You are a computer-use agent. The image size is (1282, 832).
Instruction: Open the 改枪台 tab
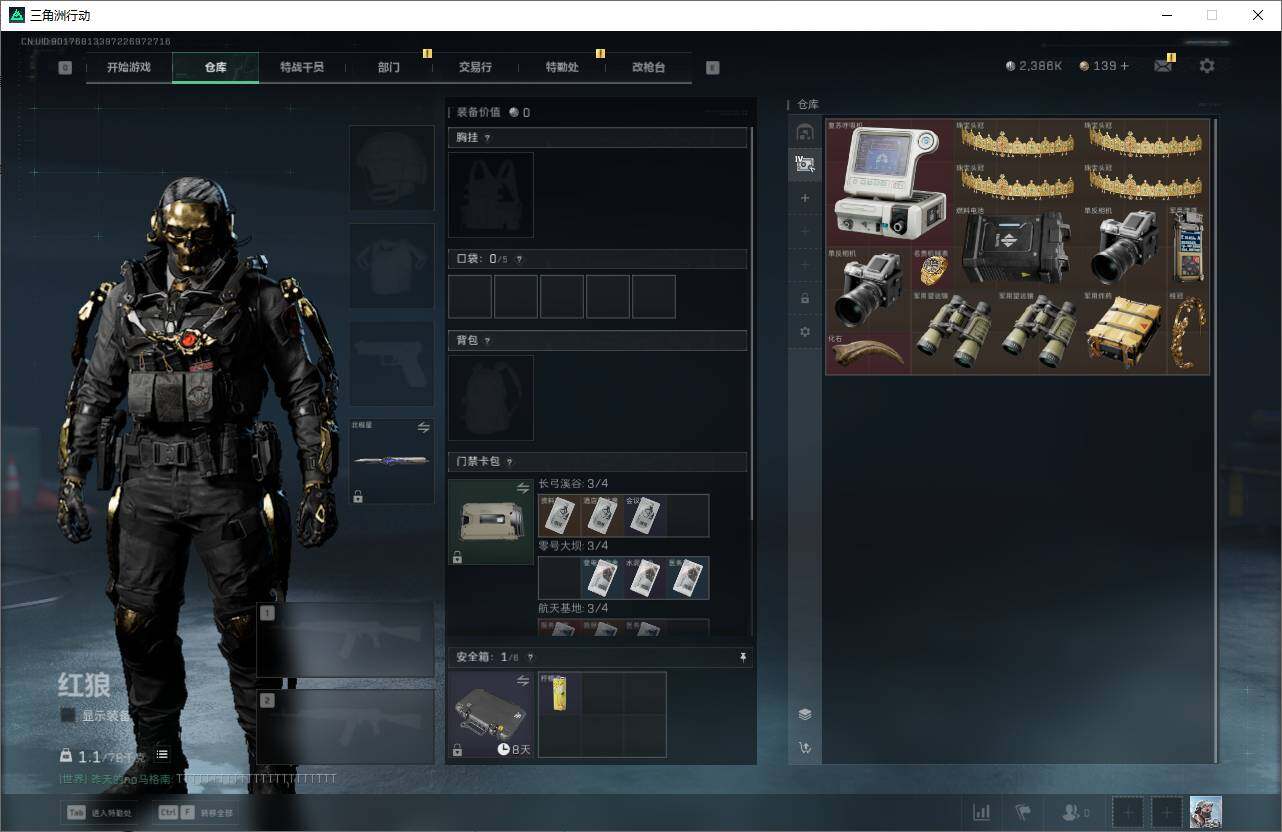[x=648, y=68]
